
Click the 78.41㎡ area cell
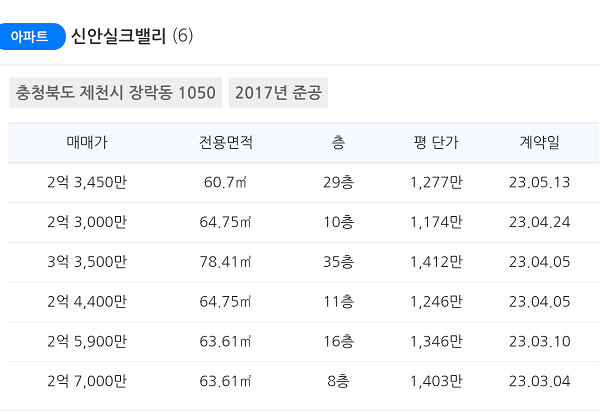225,262
